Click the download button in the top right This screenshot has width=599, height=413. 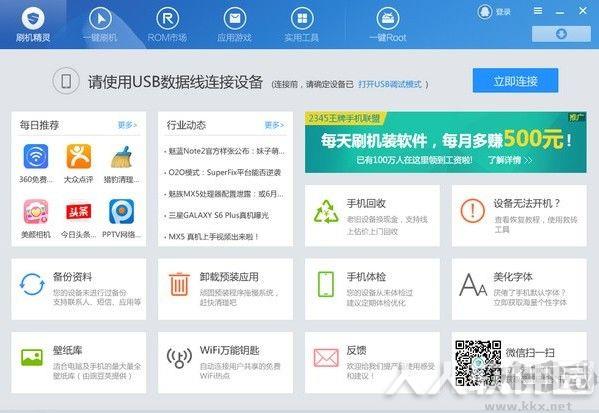click(x=561, y=34)
